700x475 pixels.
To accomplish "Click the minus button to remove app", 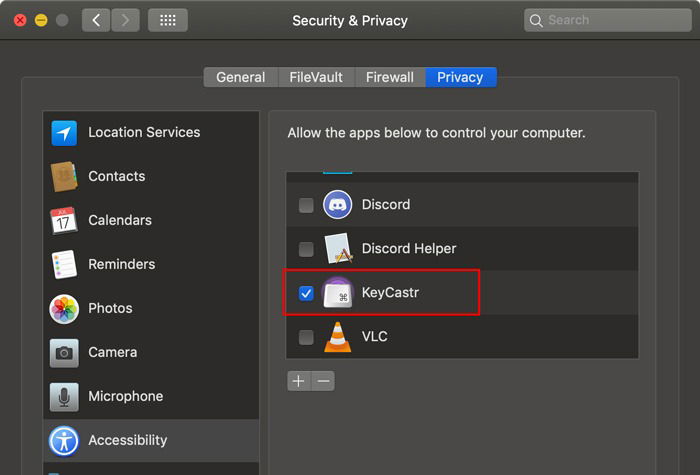I will [x=322, y=381].
